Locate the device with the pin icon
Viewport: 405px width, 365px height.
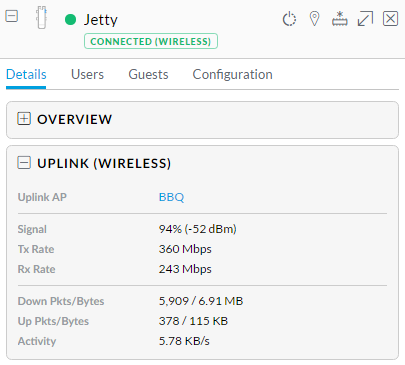pyautogui.click(x=314, y=19)
